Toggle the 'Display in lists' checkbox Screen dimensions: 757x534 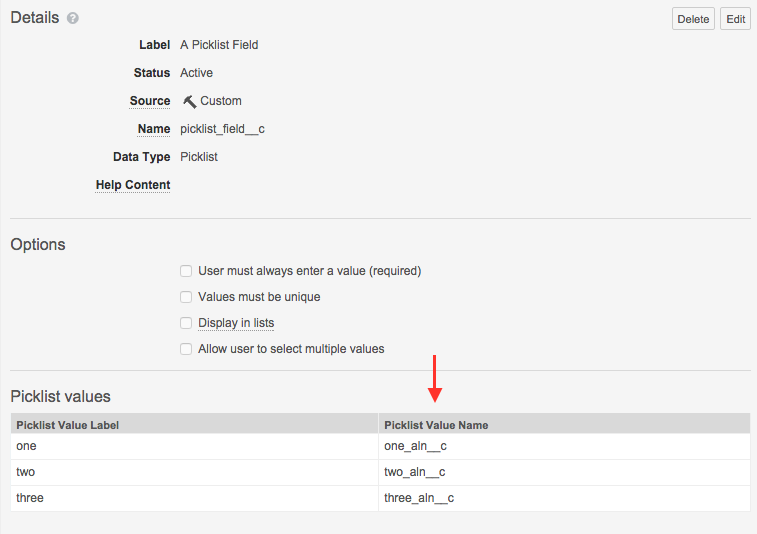[x=185, y=323]
